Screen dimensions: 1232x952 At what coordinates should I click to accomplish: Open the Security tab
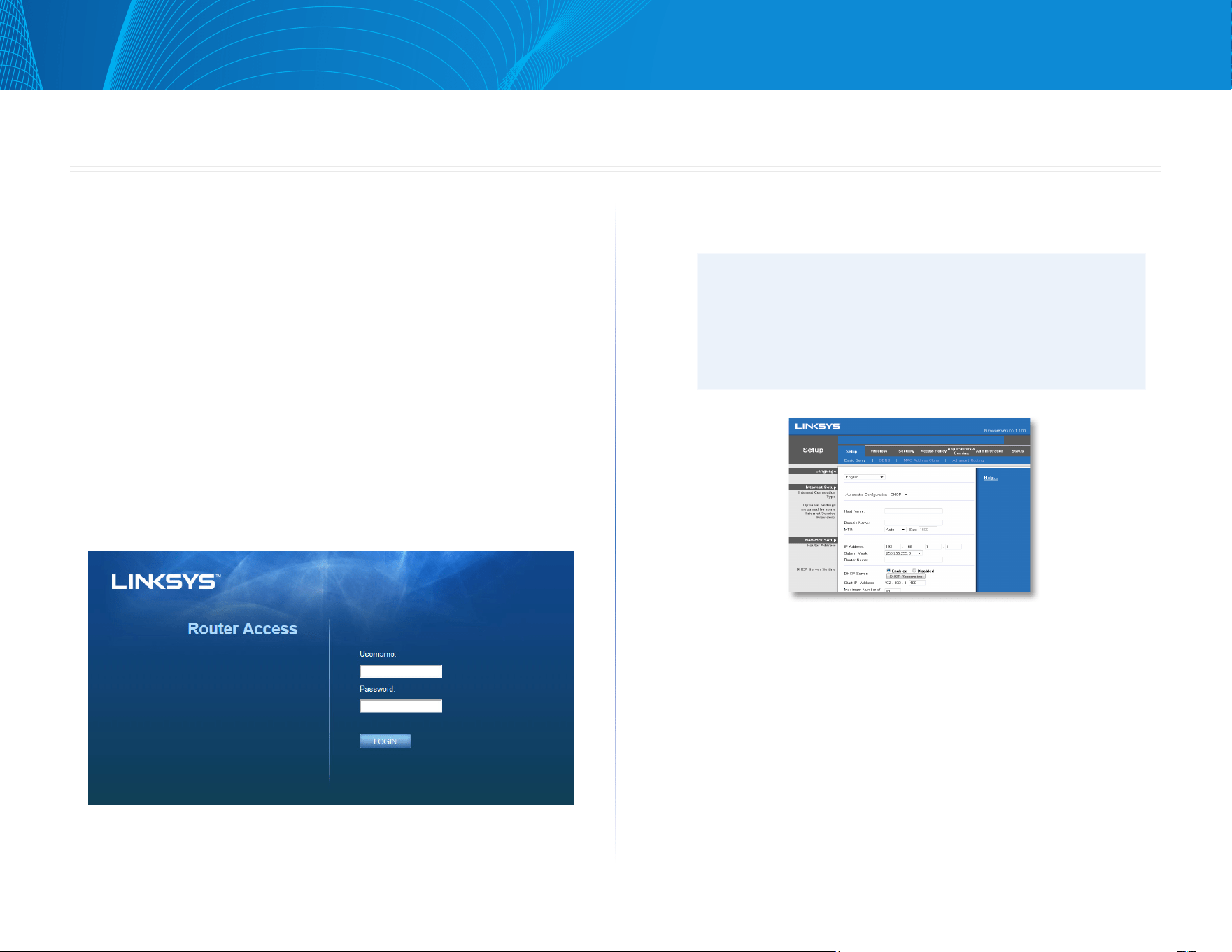(906, 451)
